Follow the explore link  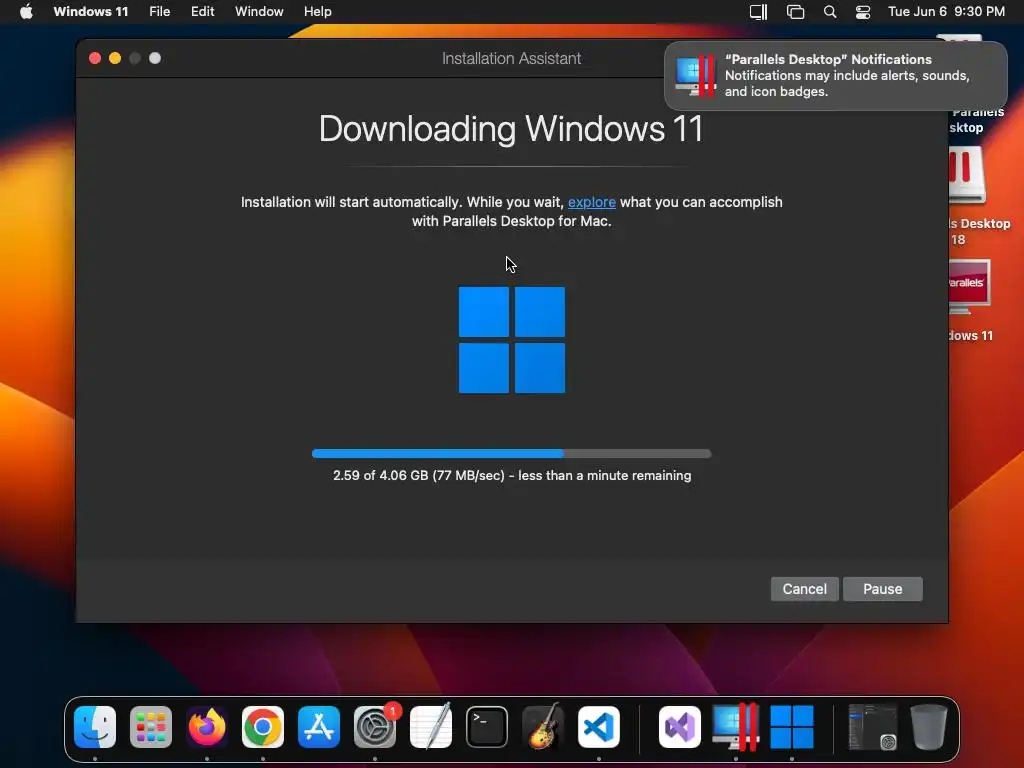[592, 202]
